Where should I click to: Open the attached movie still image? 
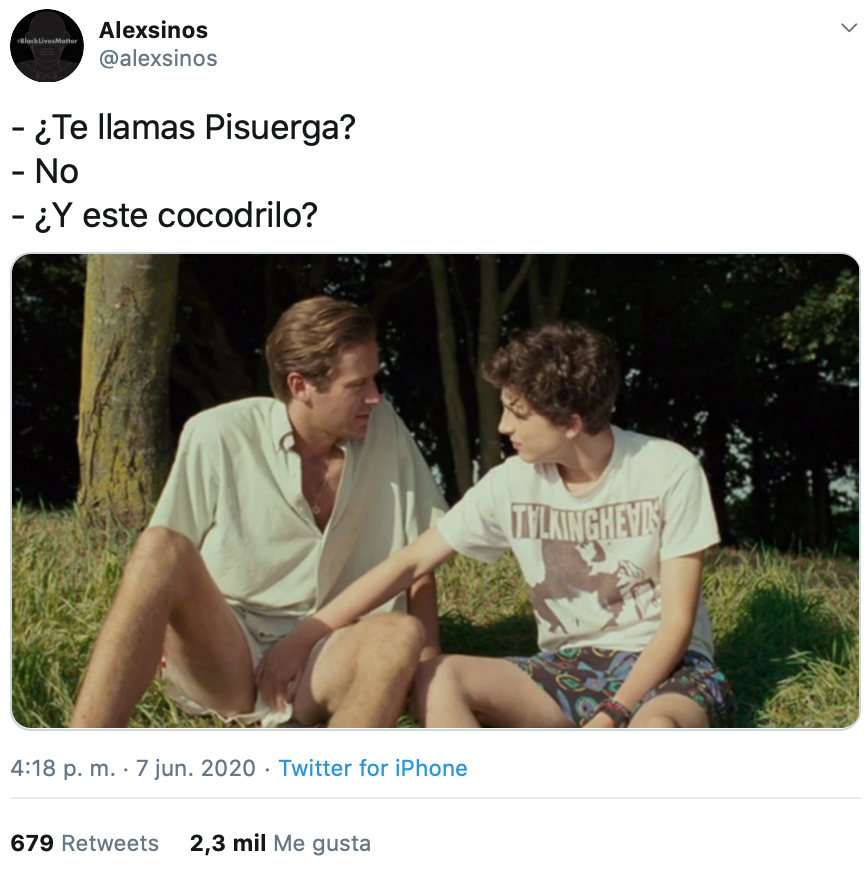coord(435,491)
